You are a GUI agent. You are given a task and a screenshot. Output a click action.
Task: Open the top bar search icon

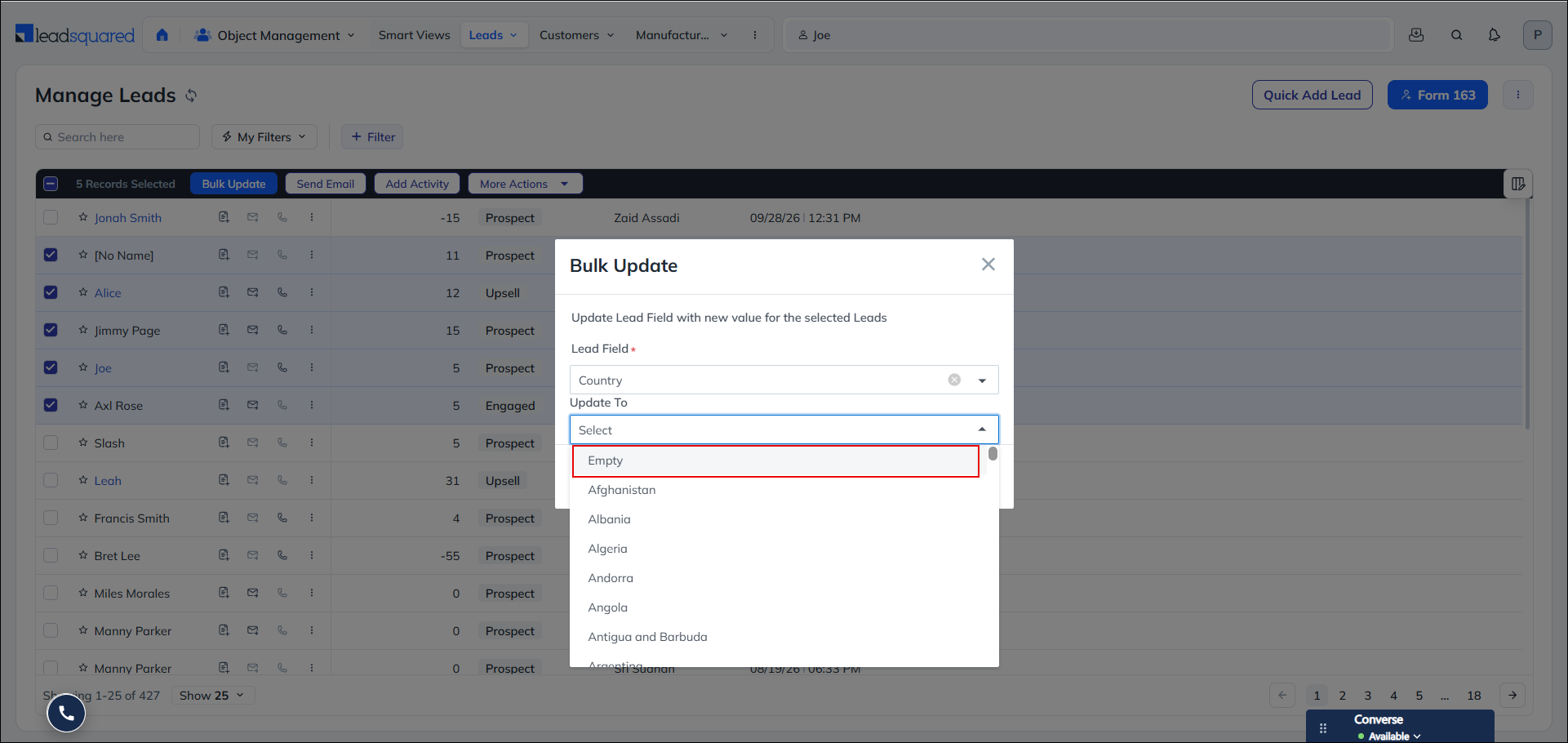click(1456, 35)
